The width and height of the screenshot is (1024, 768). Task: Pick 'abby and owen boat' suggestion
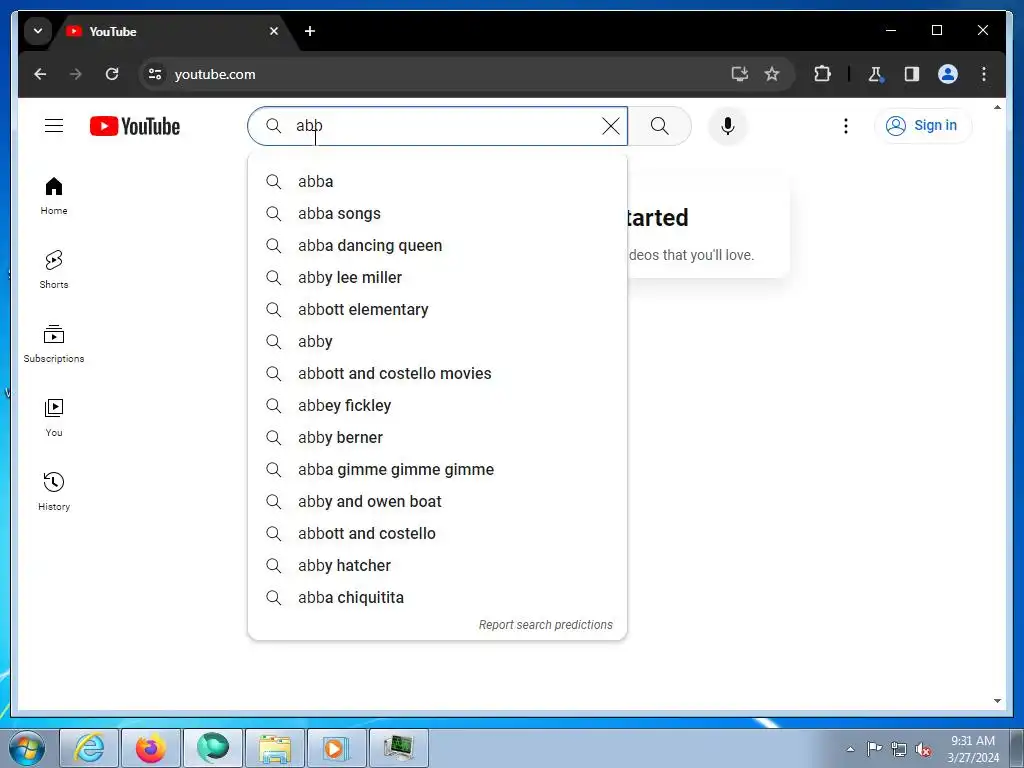coord(438,502)
